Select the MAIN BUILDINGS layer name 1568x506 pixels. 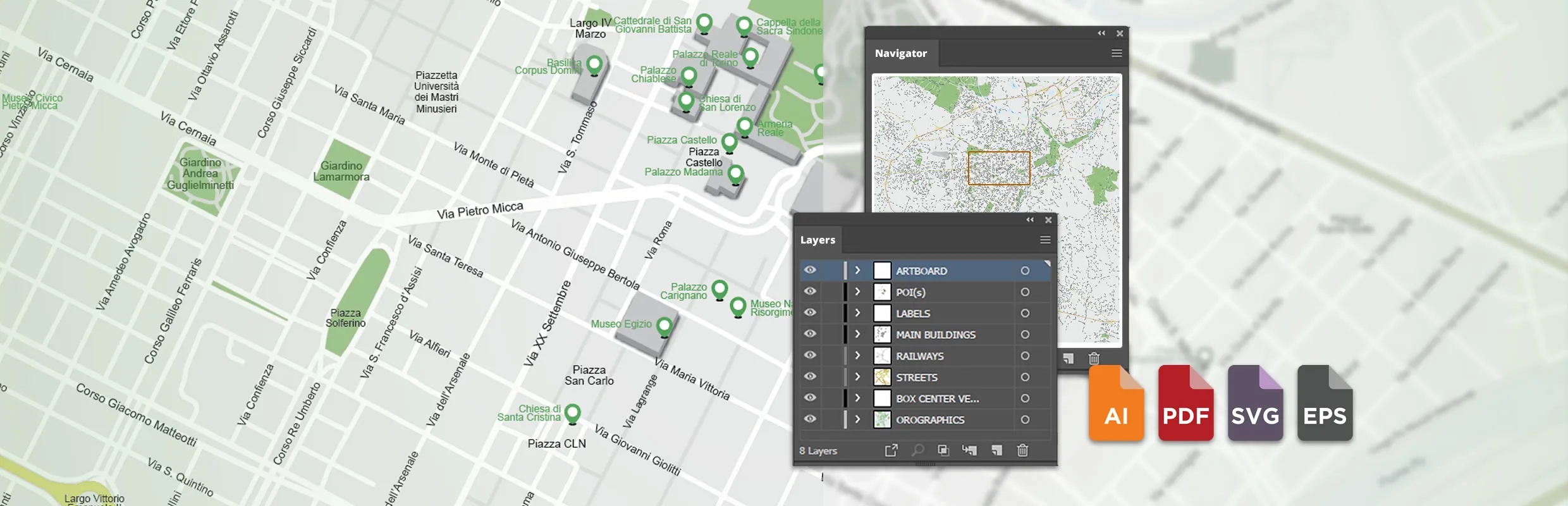coord(936,335)
